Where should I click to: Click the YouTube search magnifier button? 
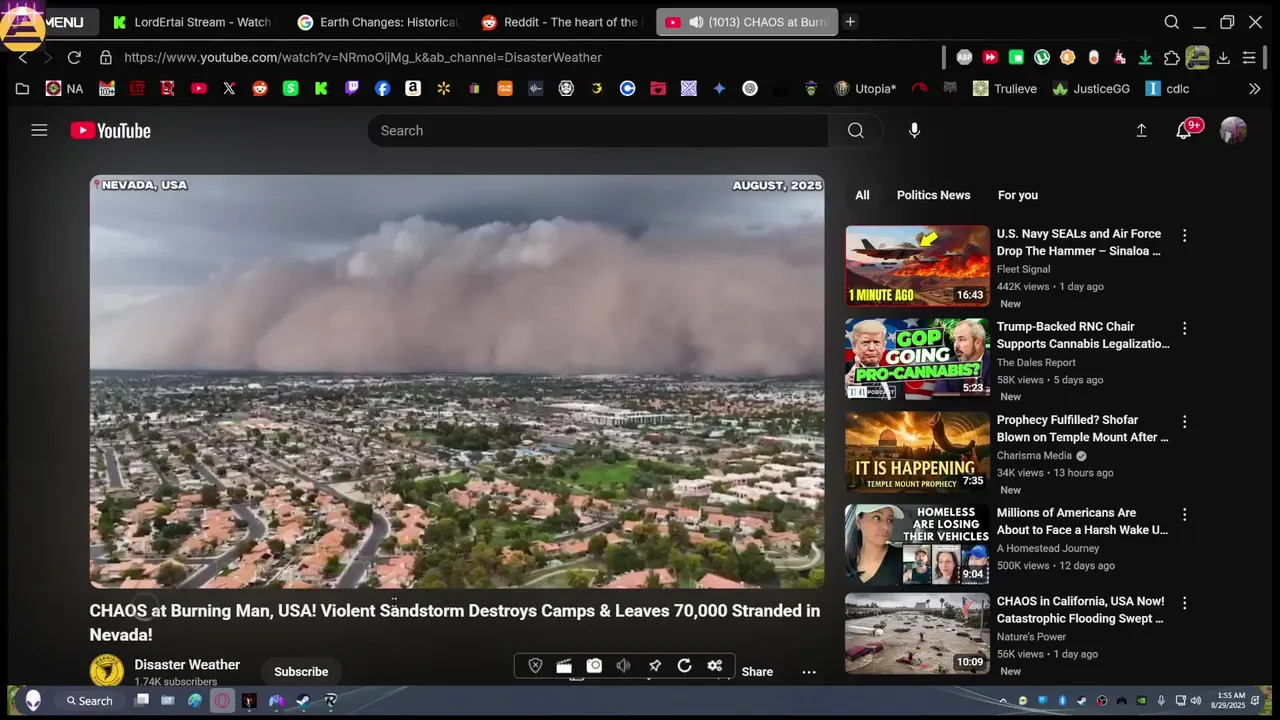855,130
